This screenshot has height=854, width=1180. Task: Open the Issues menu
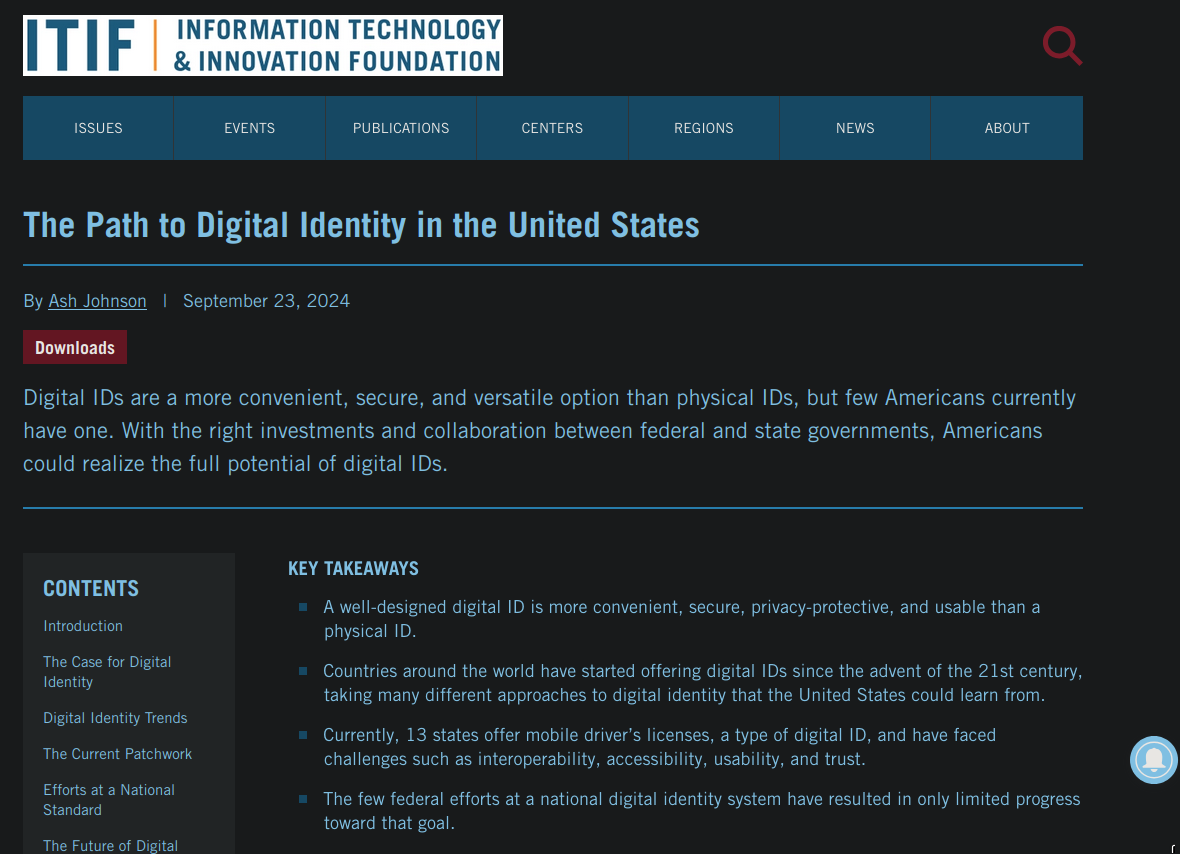(98, 128)
